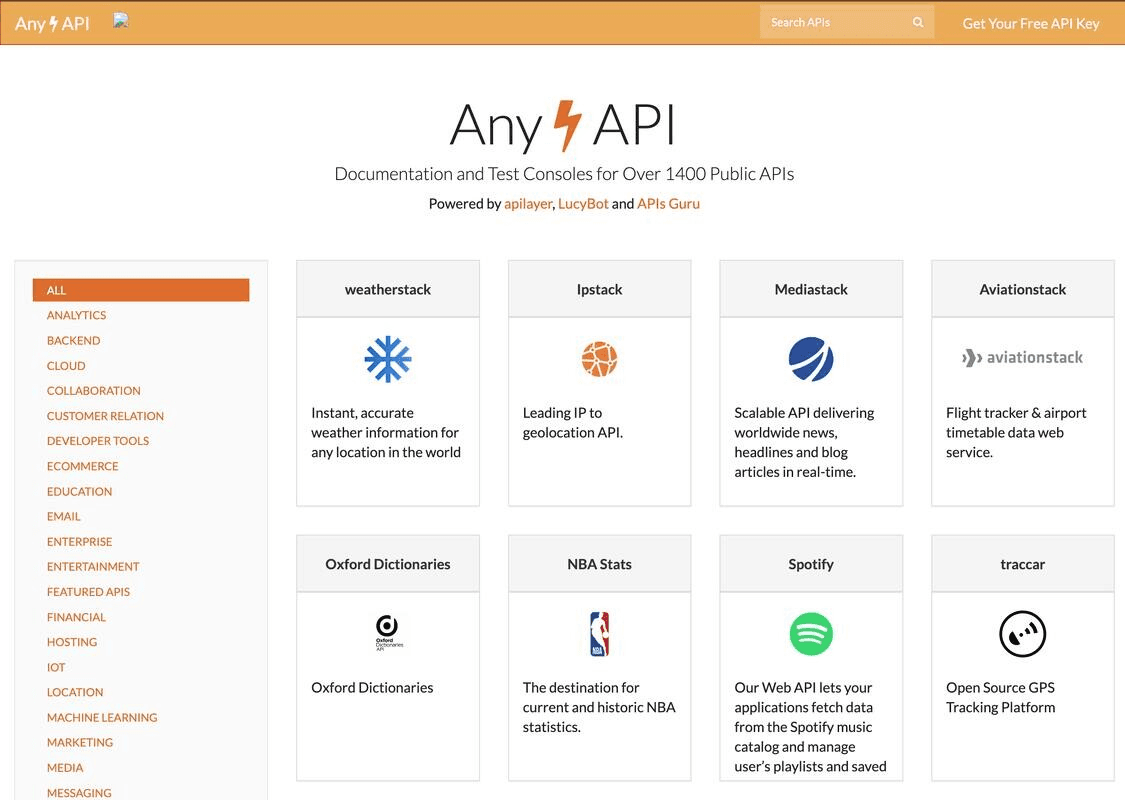Open the apilayer link
Image resolution: width=1125 pixels, height=800 pixels.
(x=528, y=204)
